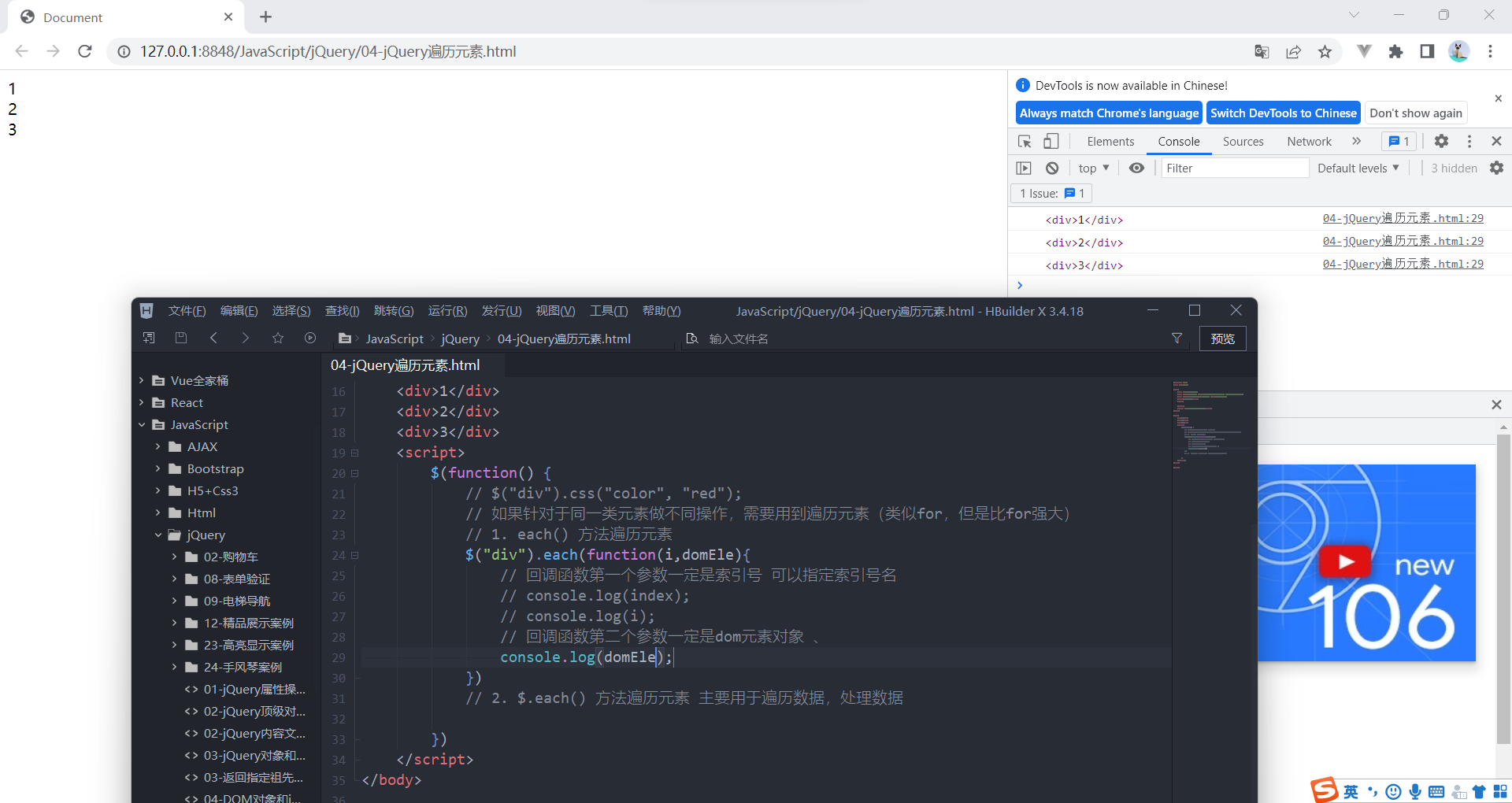1512x803 pixels.
Task: Toggle the filter funnel in HBuilder toolbar
Action: point(1177,338)
